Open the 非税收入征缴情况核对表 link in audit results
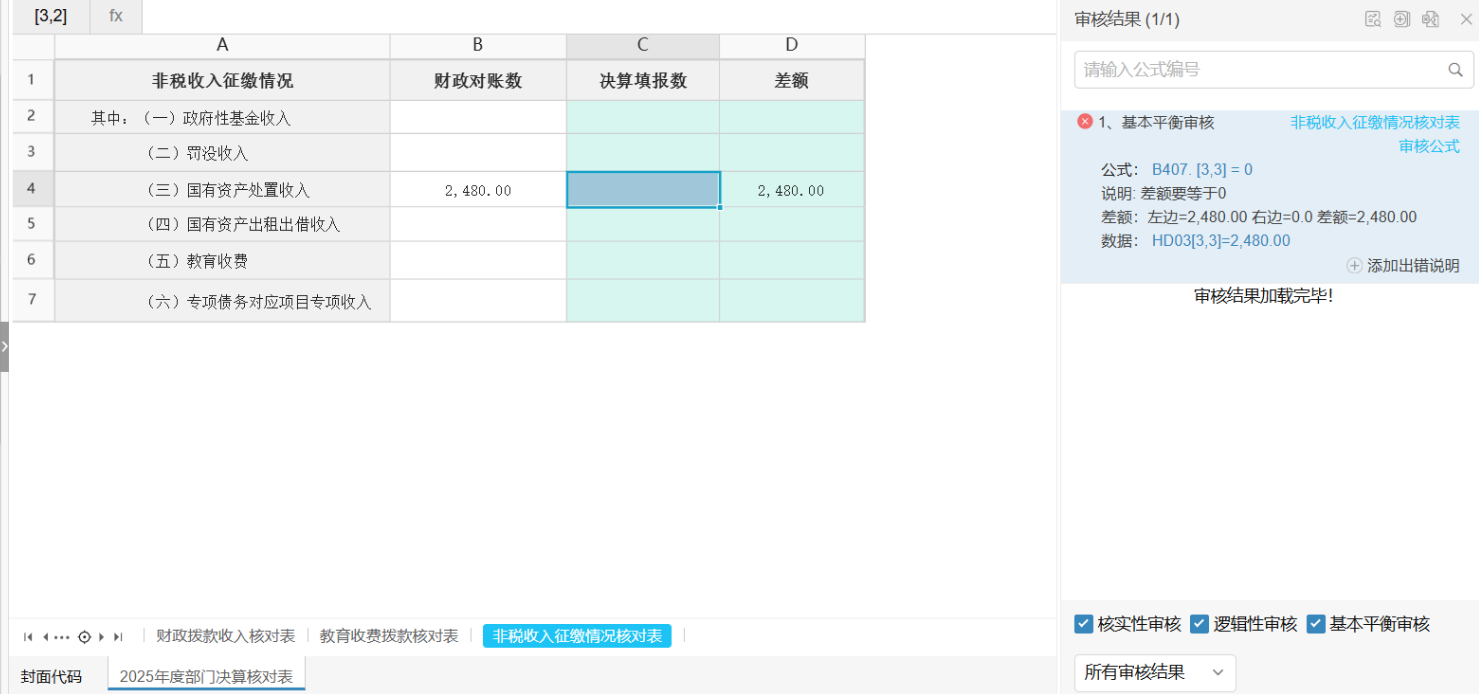This screenshot has height=694, width=1479. (x=1375, y=122)
